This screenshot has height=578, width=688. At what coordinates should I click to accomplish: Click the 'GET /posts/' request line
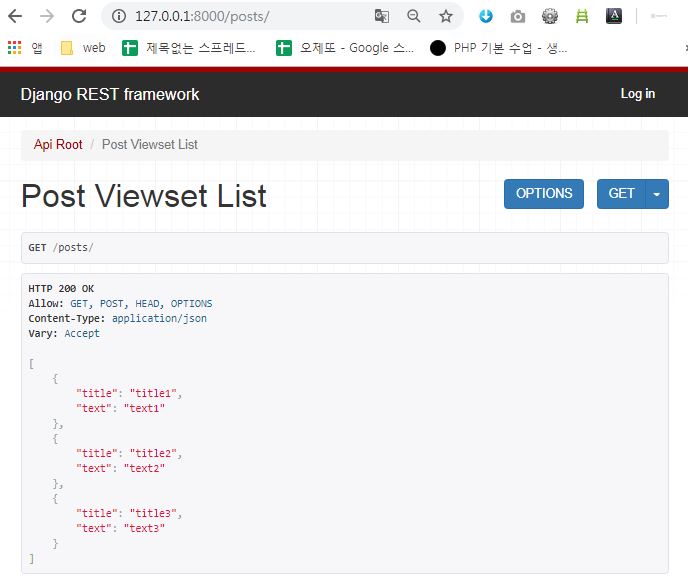[x=61, y=248]
